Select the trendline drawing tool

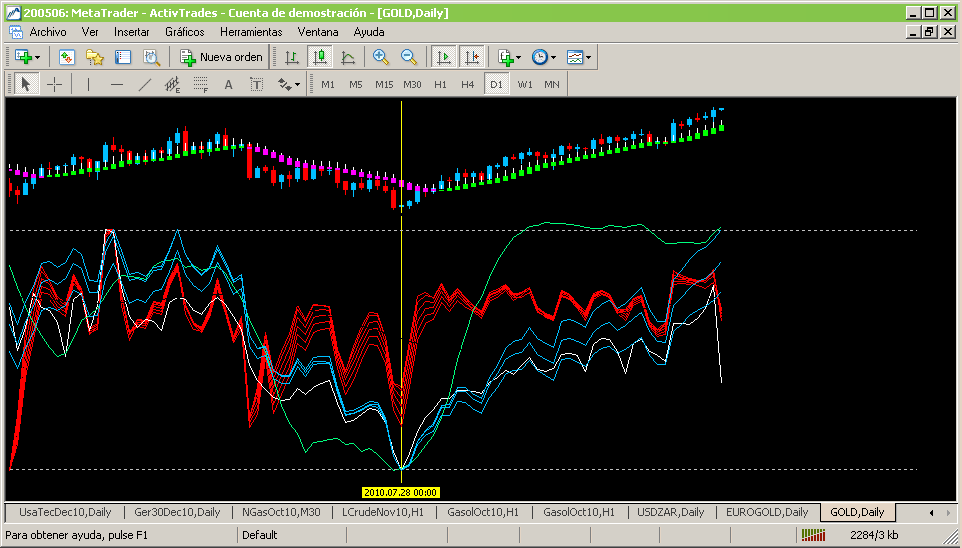point(144,84)
